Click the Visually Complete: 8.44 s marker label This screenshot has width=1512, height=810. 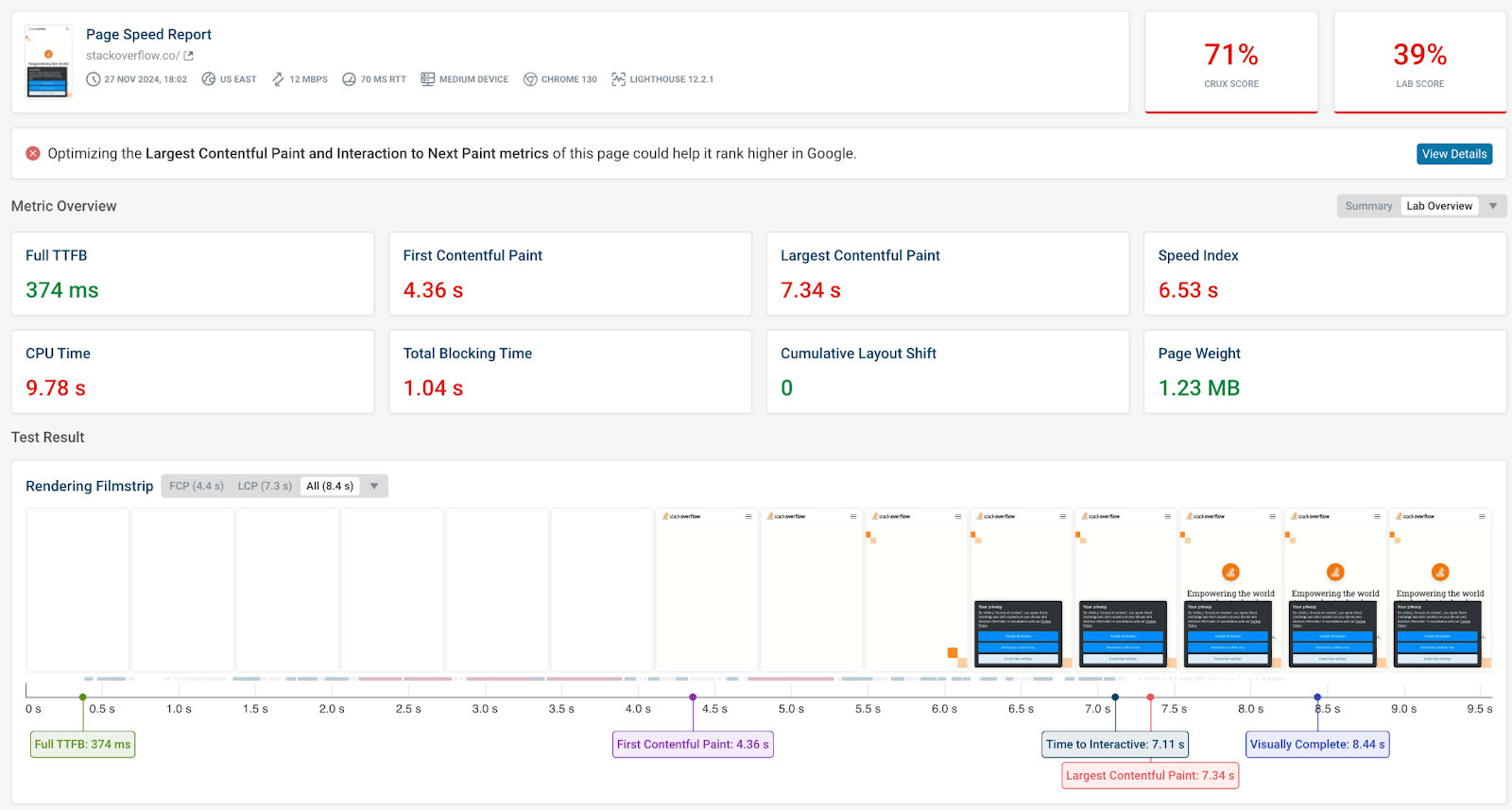click(1317, 745)
